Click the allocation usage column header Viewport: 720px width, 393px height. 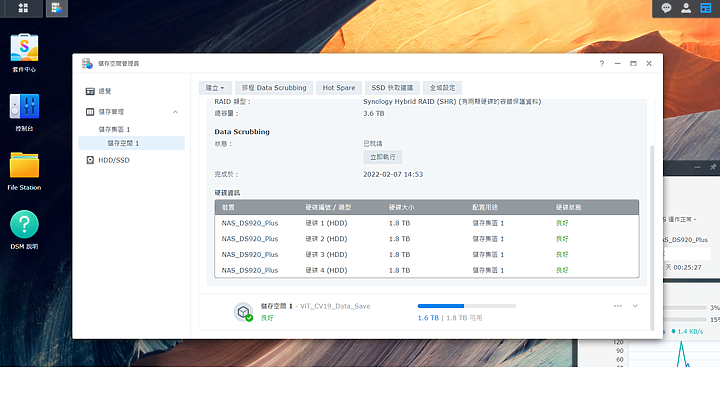485,208
